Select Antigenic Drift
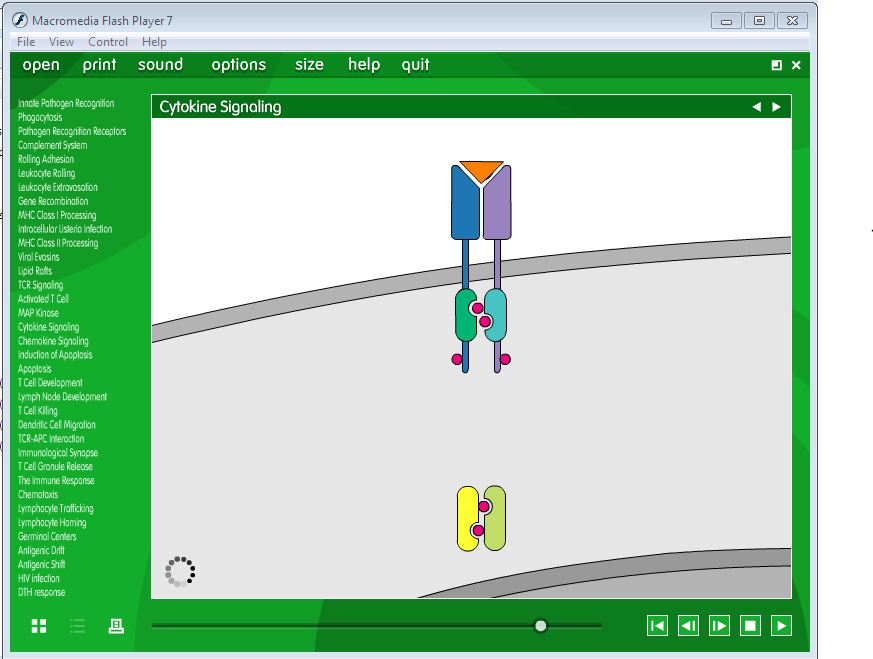Screen dimensions: 873x659 click(x=41, y=550)
